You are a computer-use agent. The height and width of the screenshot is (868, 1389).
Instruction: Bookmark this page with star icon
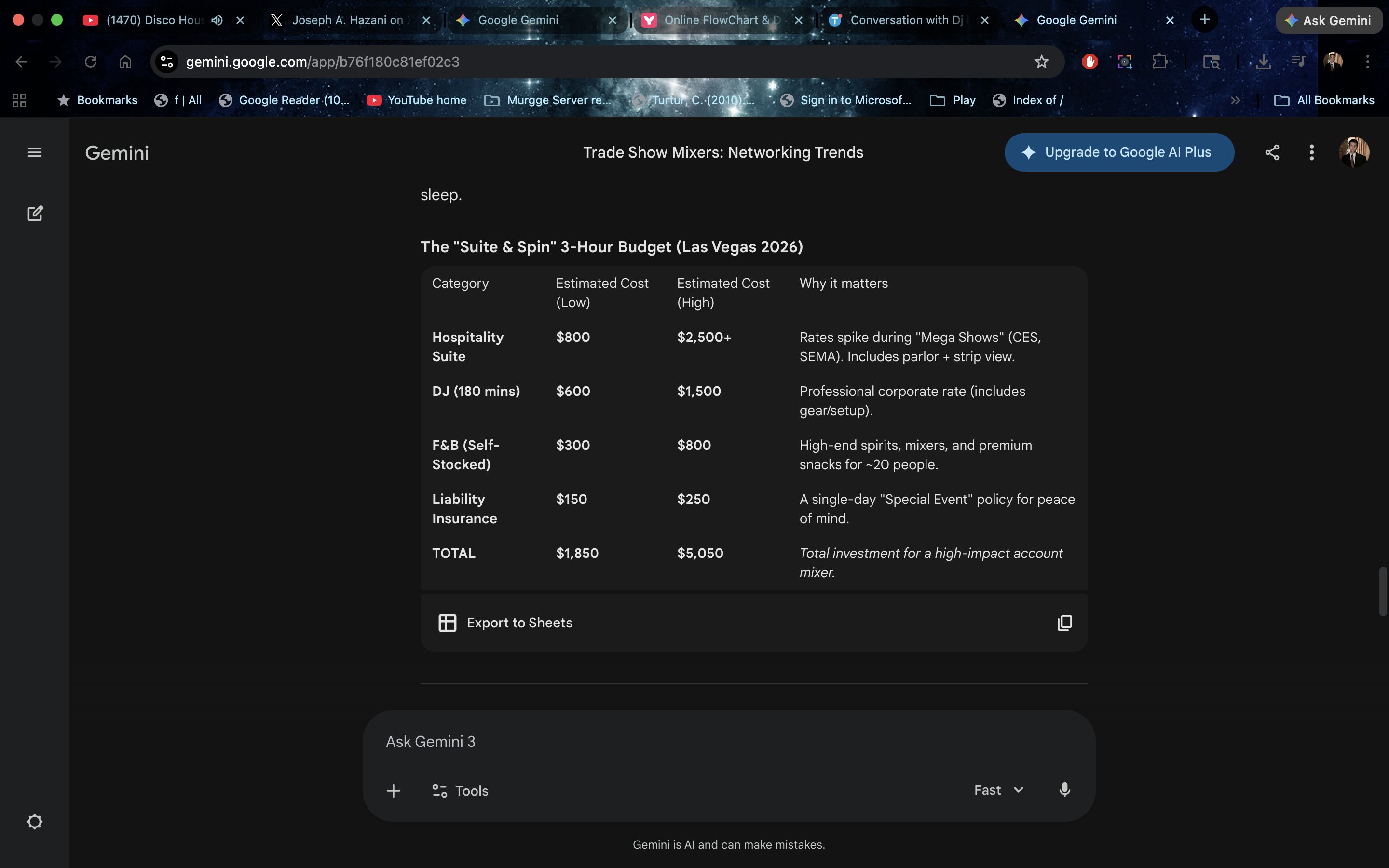pos(1041,61)
